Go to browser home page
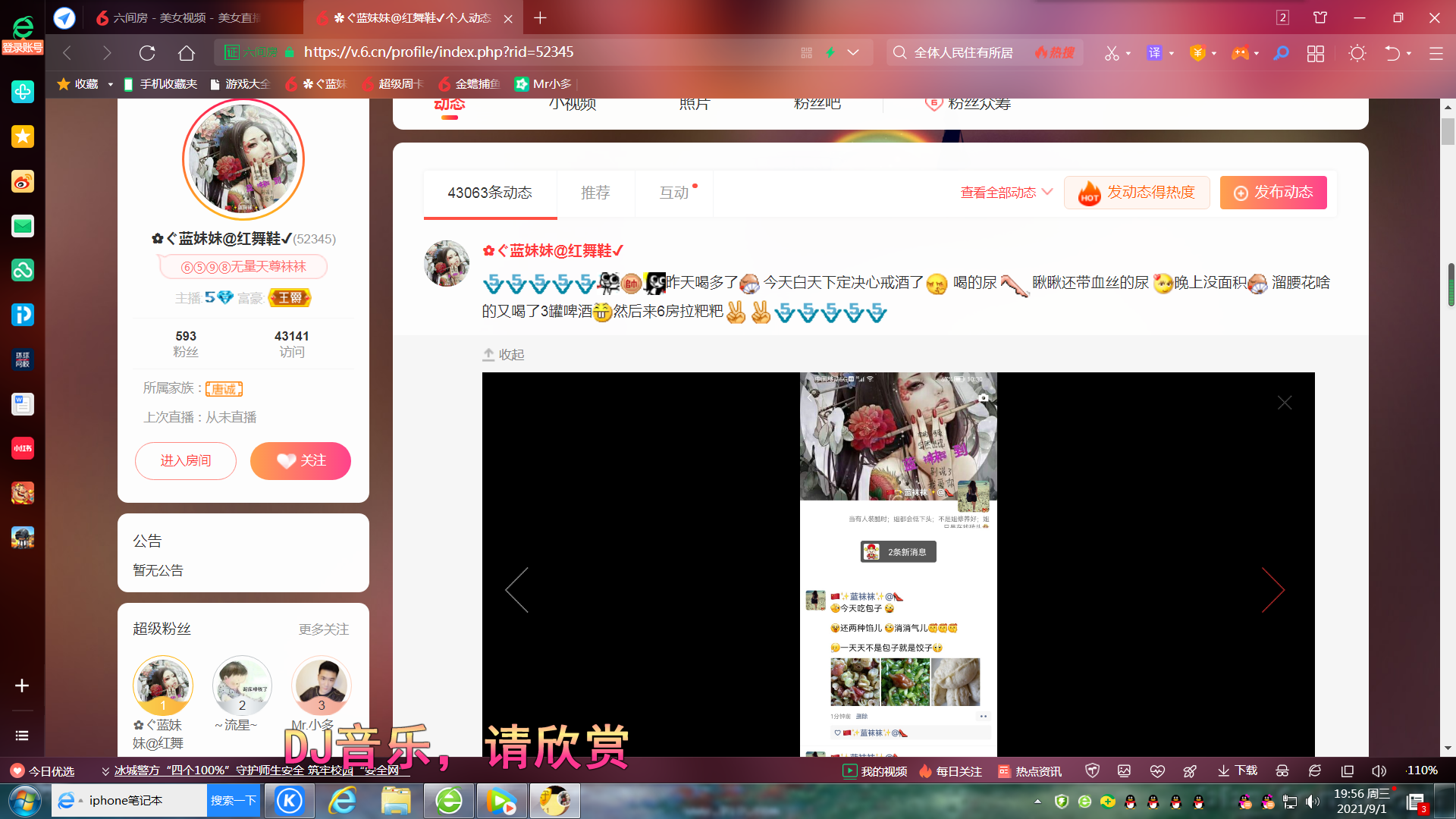Viewport: 1456px width, 819px height. point(187,52)
